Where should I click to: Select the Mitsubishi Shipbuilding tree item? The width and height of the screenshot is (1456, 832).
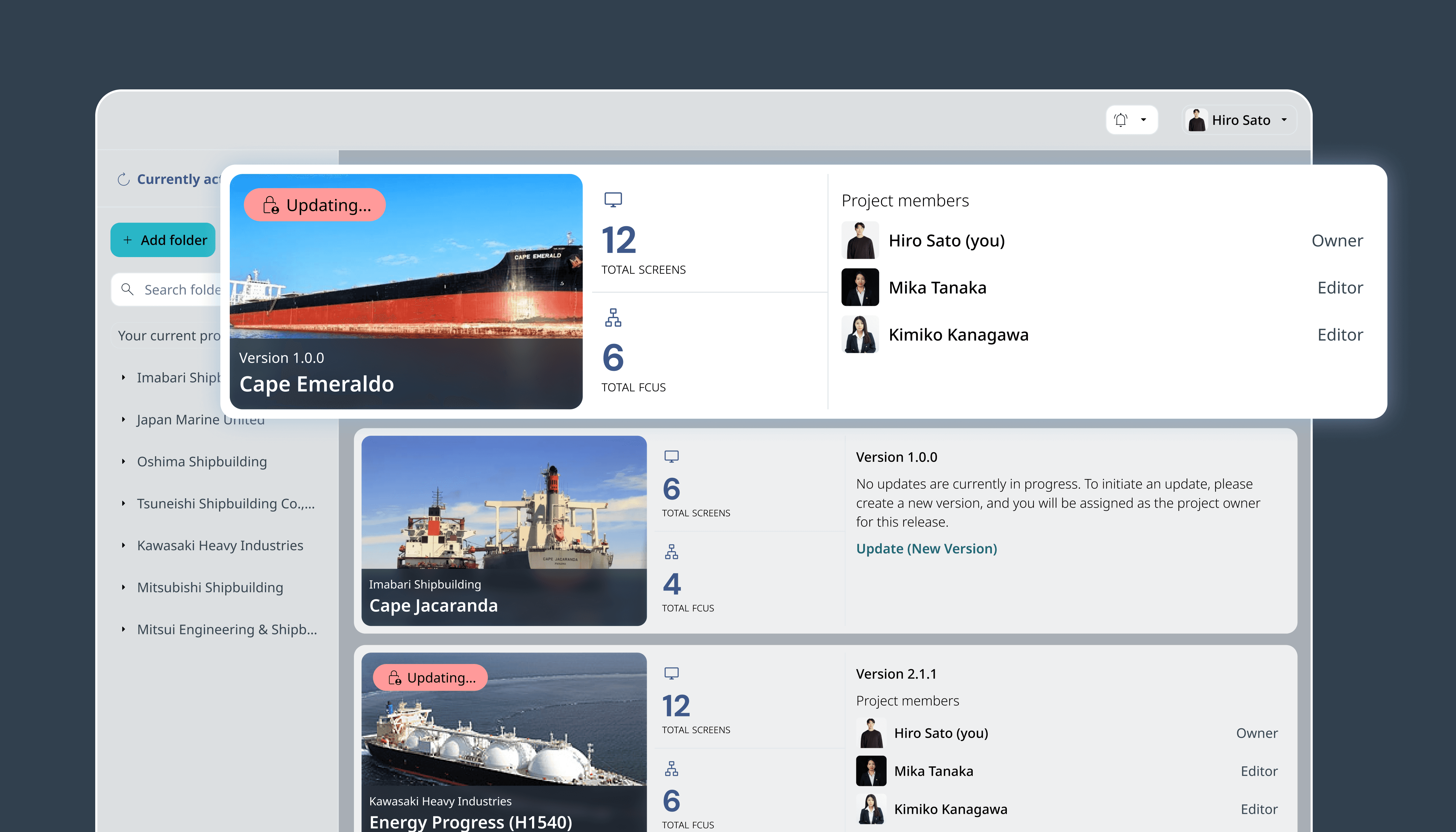point(210,587)
